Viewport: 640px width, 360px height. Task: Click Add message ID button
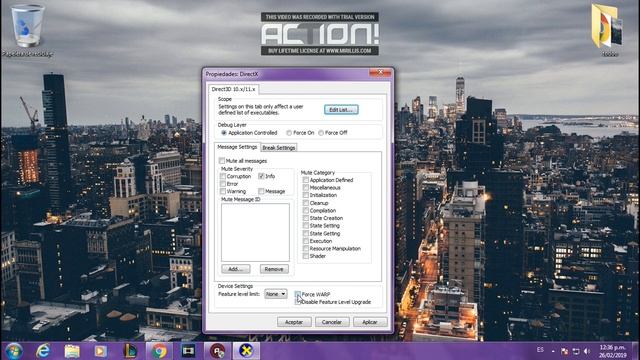(x=236, y=269)
